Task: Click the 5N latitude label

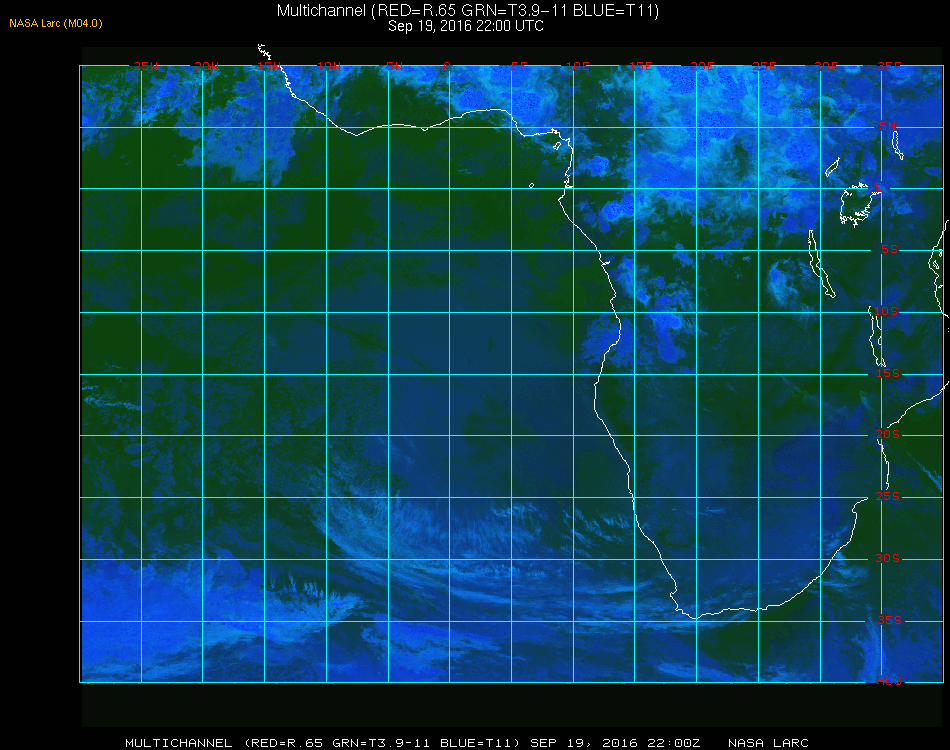Action: click(x=888, y=126)
